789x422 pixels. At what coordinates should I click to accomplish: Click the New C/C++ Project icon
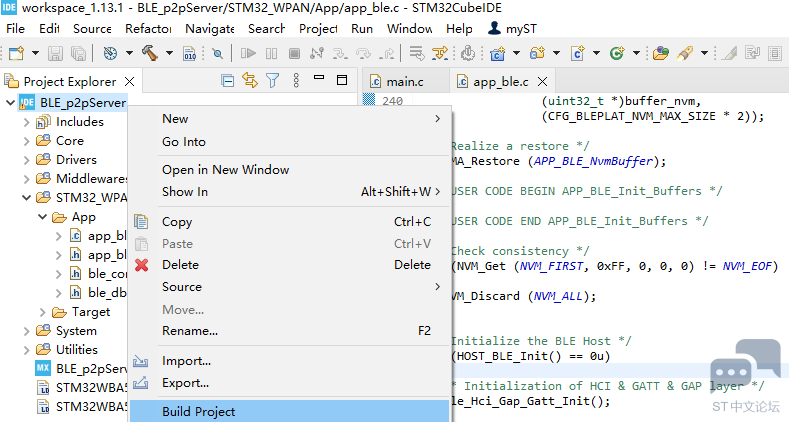(x=497, y=53)
